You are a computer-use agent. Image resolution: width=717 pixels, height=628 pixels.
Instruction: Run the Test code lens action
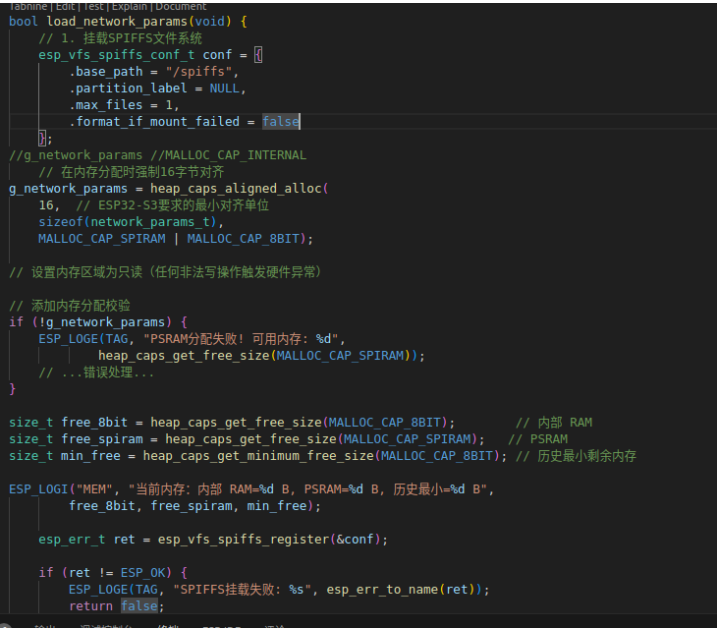(94, 6)
